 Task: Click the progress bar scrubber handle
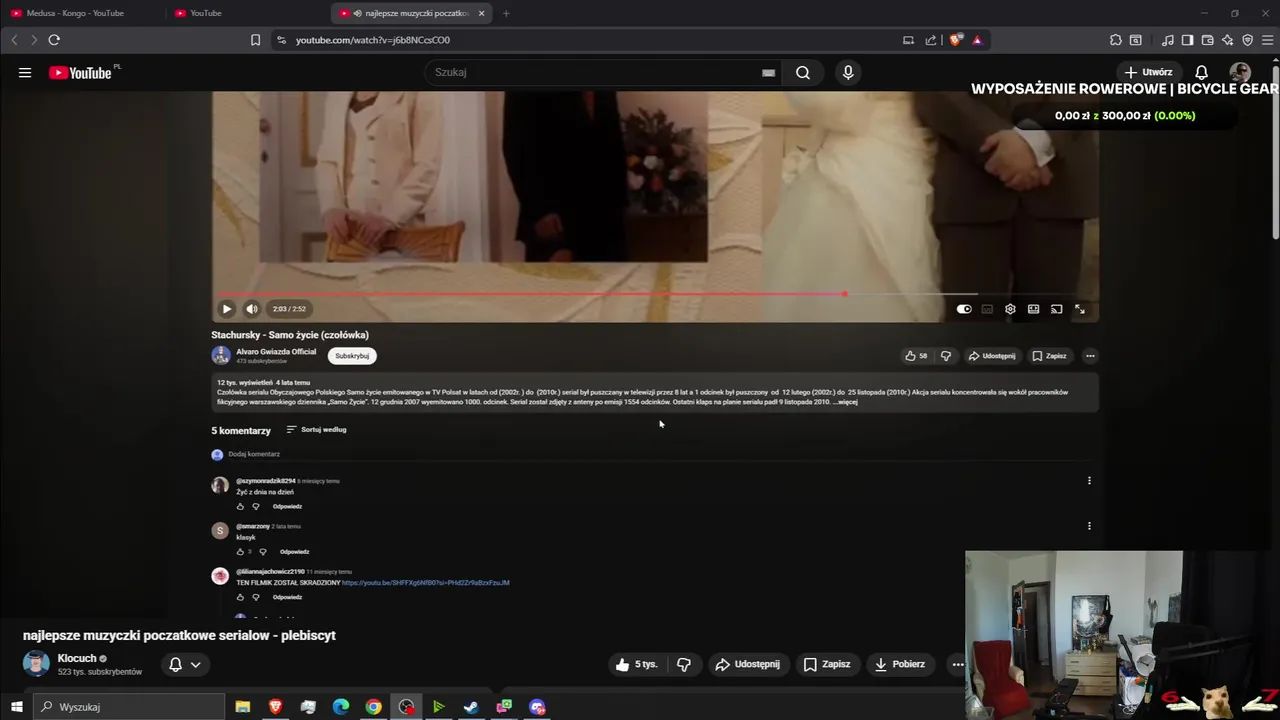tap(845, 294)
